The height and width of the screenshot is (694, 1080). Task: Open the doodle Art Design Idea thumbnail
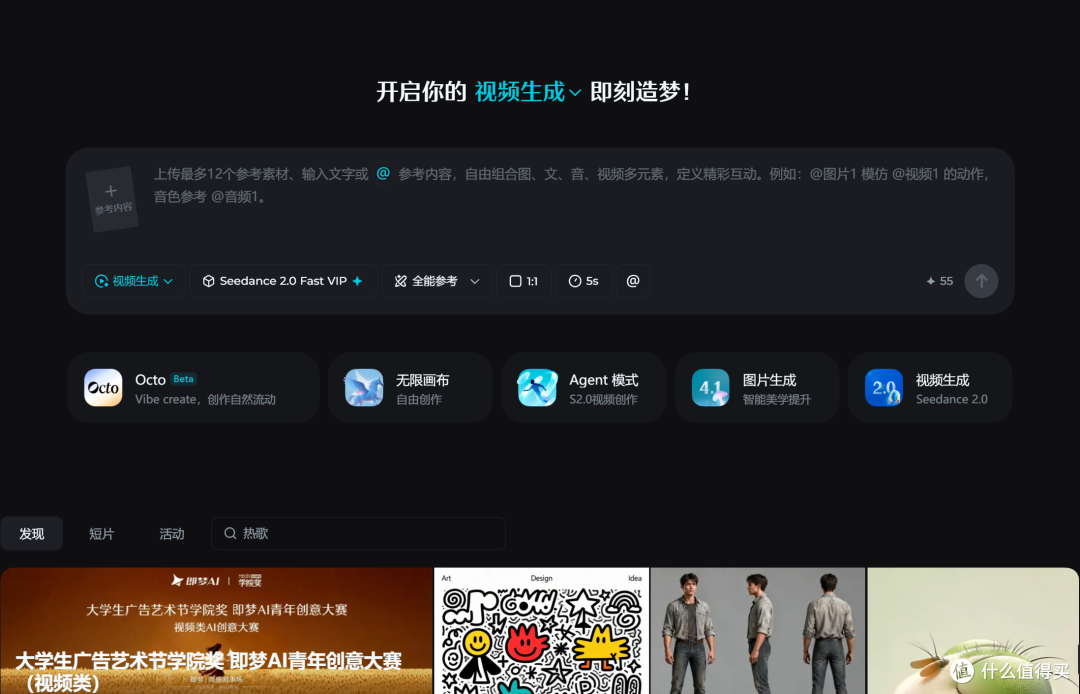[x=541, y=631]
